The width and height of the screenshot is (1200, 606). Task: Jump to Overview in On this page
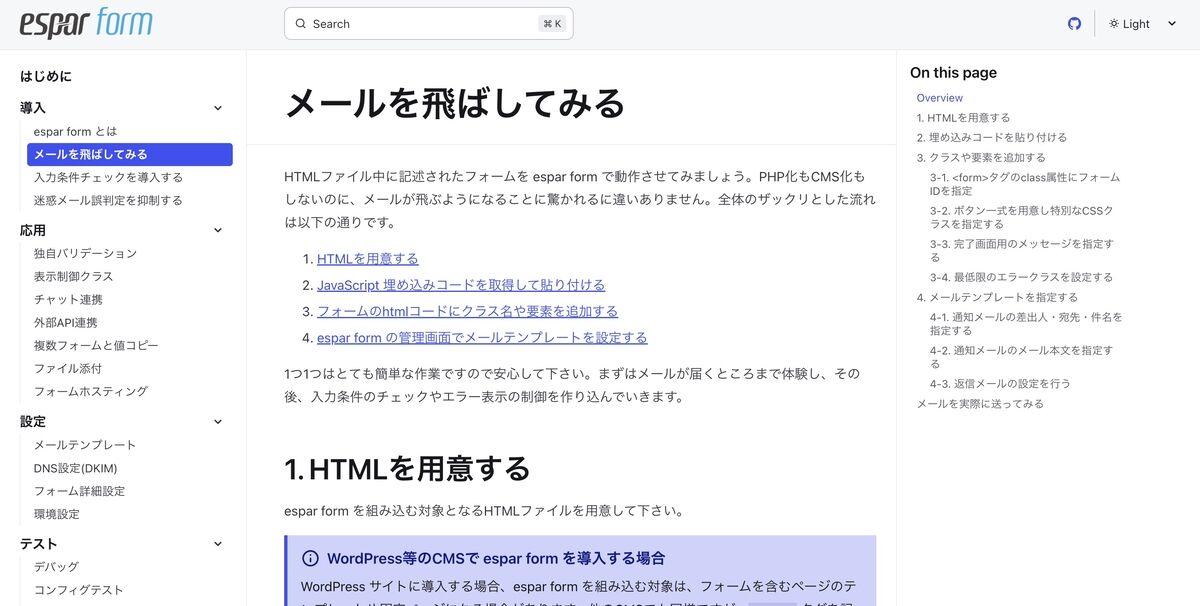(940, 98)
